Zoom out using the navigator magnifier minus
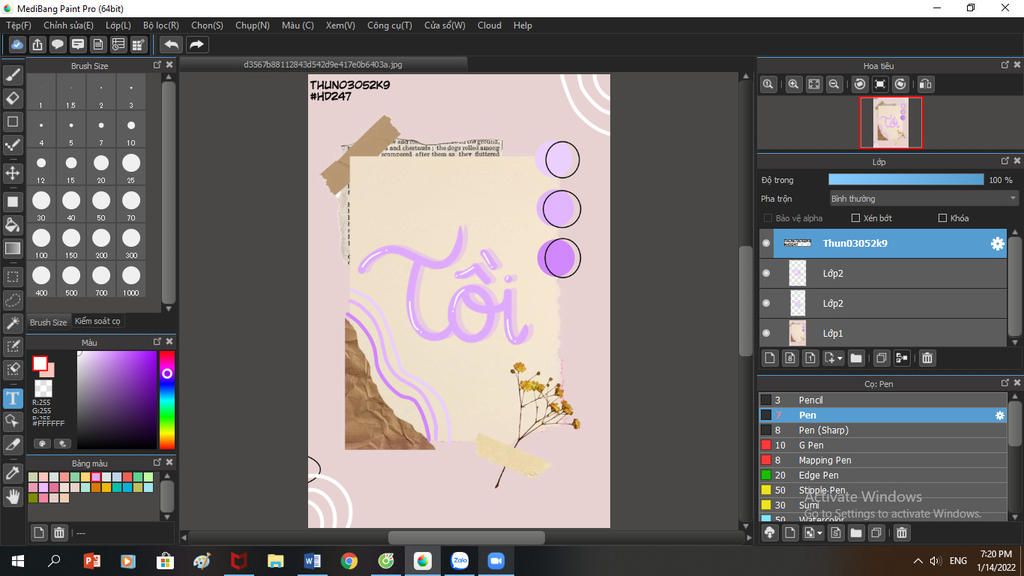 (x=834, y=84)
